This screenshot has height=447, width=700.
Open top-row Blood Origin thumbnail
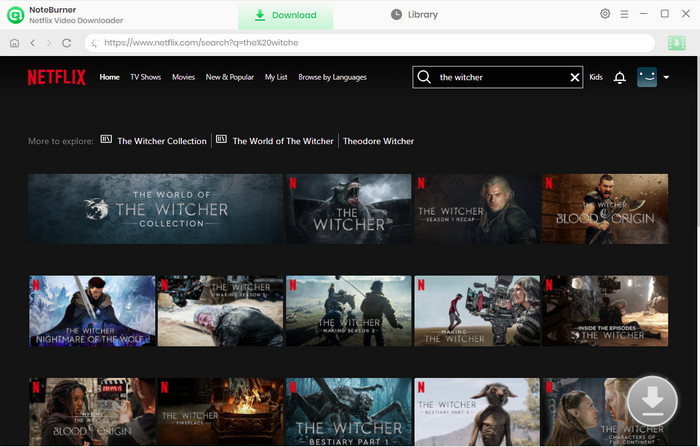(x=605, y=209)
